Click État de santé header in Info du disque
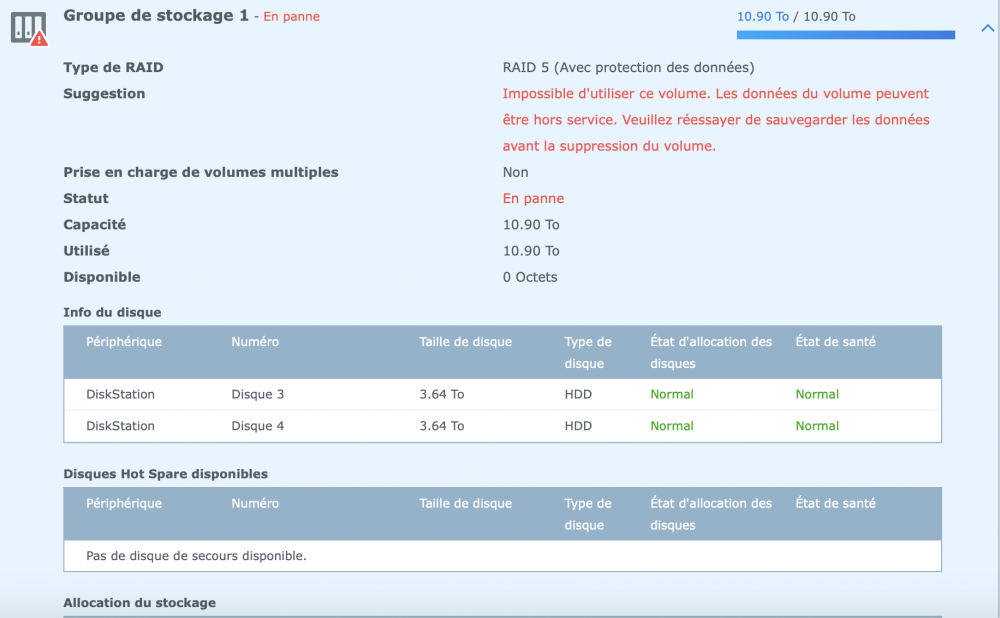 pos(835,342)
